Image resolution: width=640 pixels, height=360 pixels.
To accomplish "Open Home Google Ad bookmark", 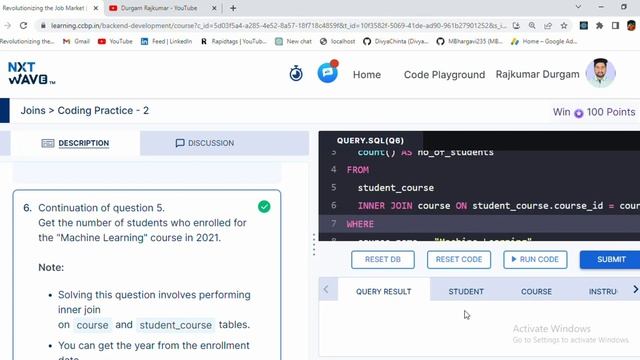I will point(544,41).
